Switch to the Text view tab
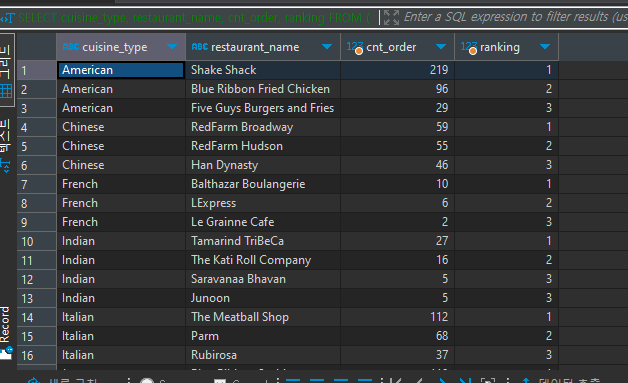 pos(6,146)
